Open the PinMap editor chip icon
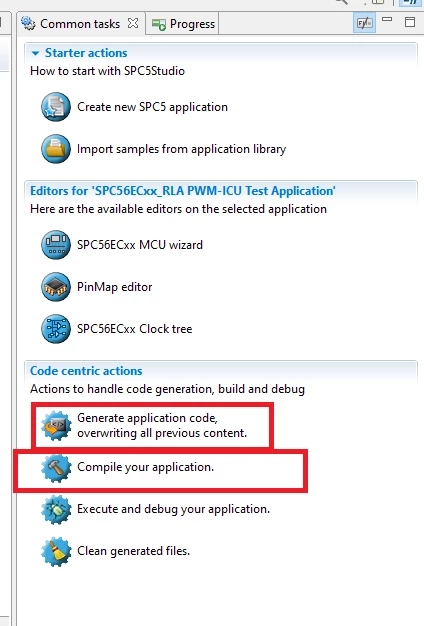The width and height of the screenshot is (424, 626). (56, 287)
